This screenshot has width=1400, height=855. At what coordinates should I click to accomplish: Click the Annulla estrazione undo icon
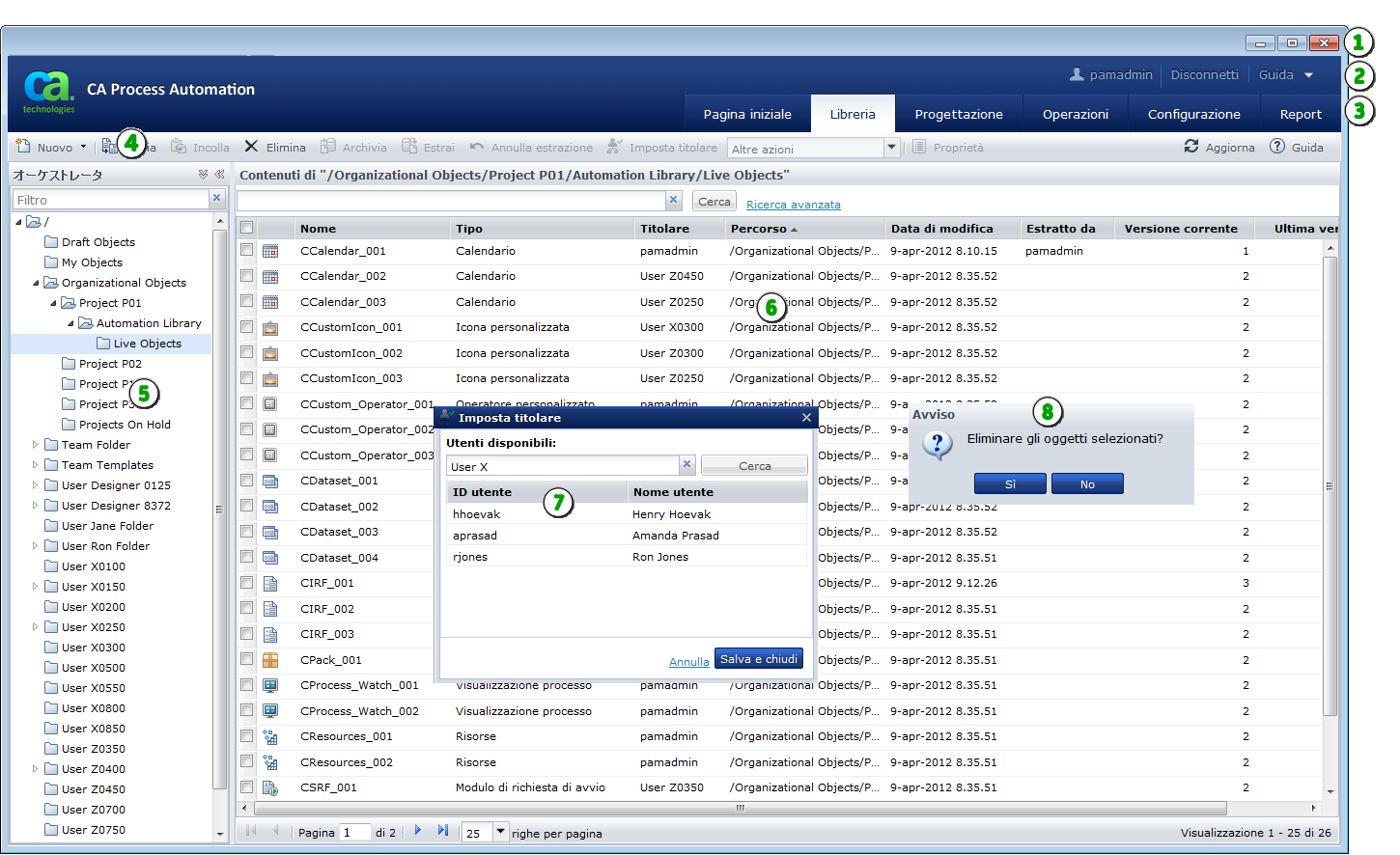pos(477,147)
